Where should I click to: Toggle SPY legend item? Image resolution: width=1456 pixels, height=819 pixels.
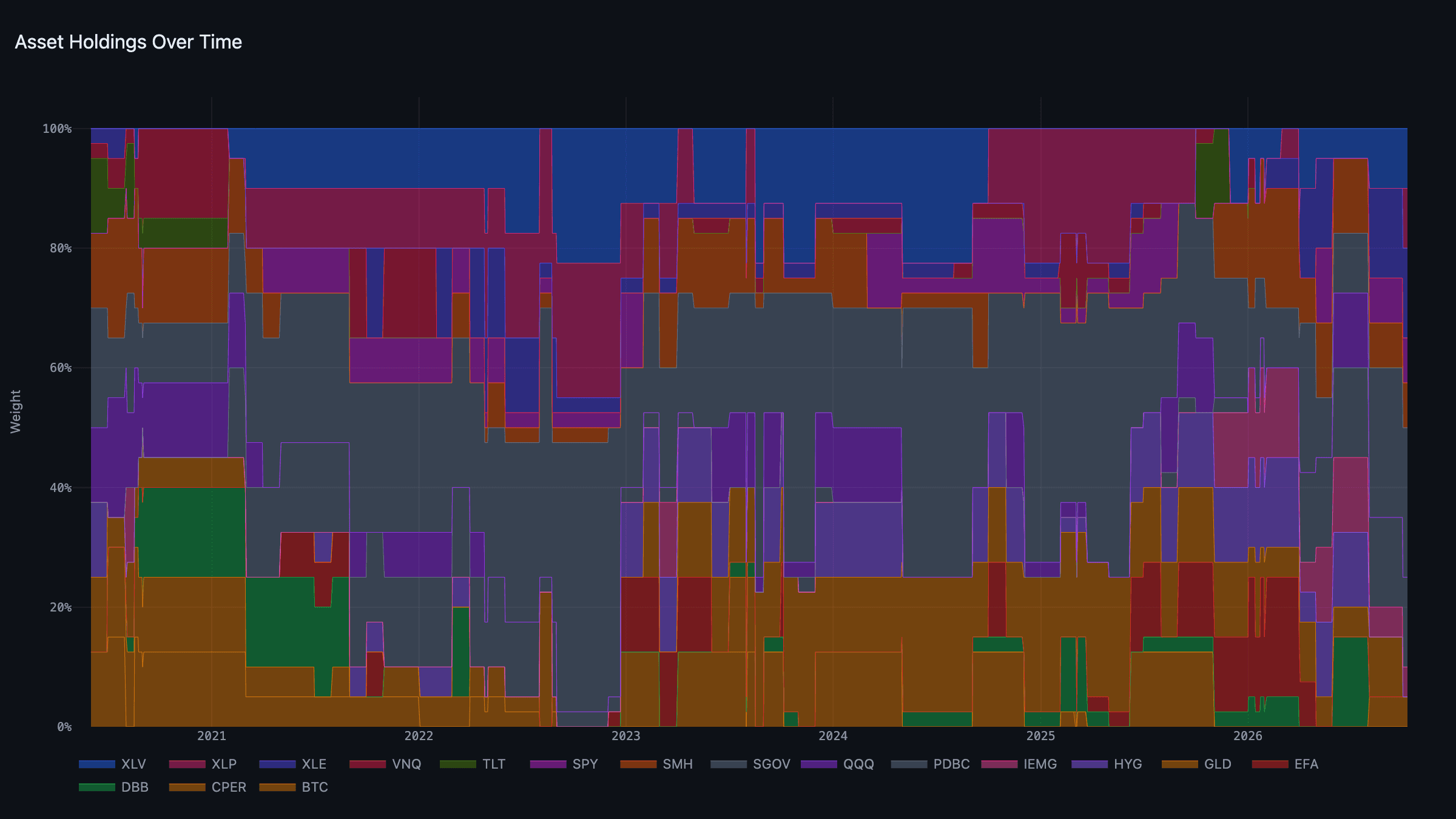(x=564, y=764)
